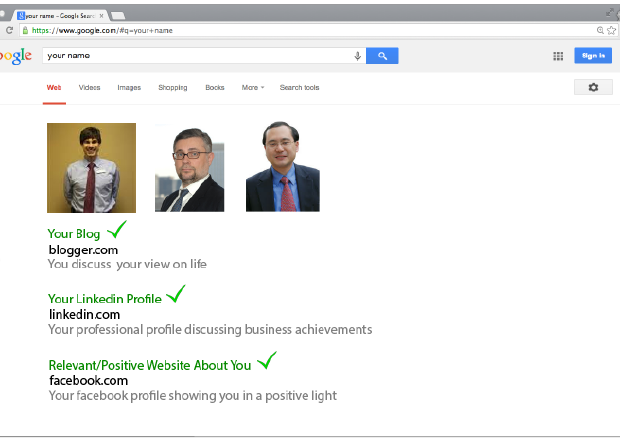Switch to Images results
Viewport: 620px width, 440px height.
coord(129,88)
